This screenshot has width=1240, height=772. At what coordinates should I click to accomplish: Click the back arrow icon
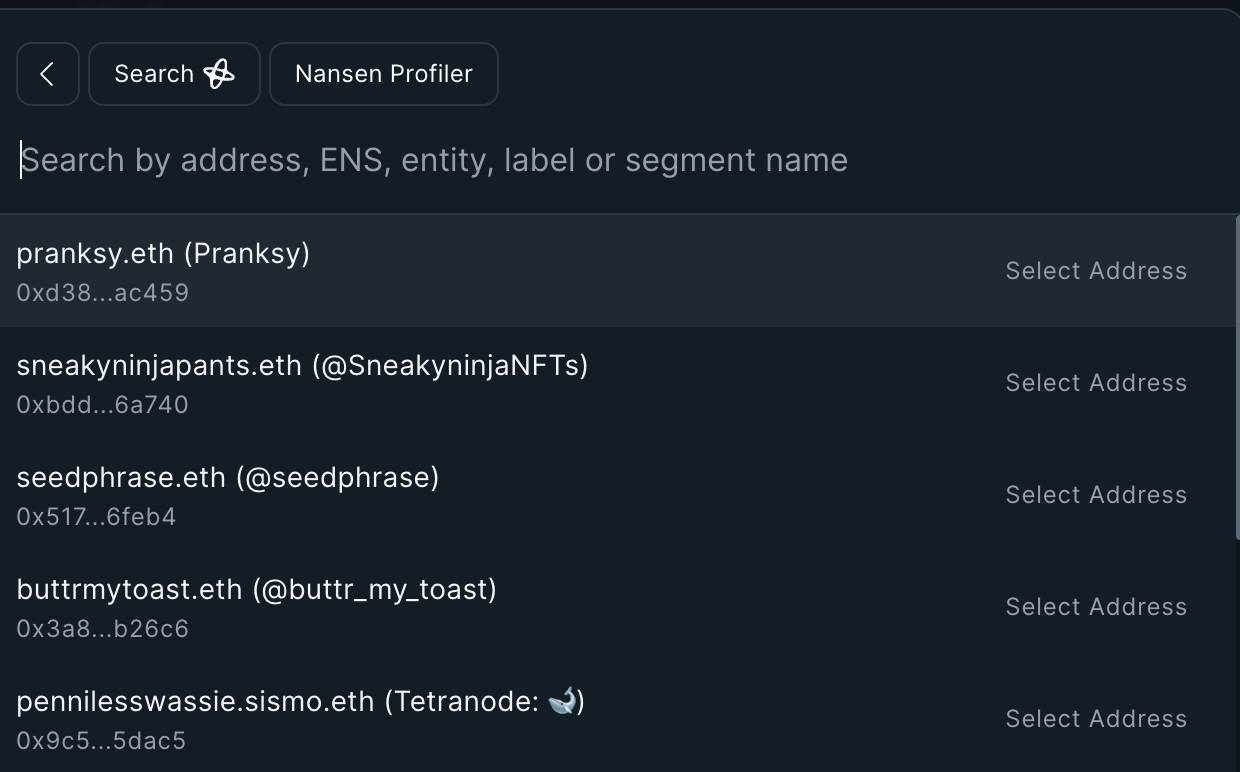coord(47,74)
